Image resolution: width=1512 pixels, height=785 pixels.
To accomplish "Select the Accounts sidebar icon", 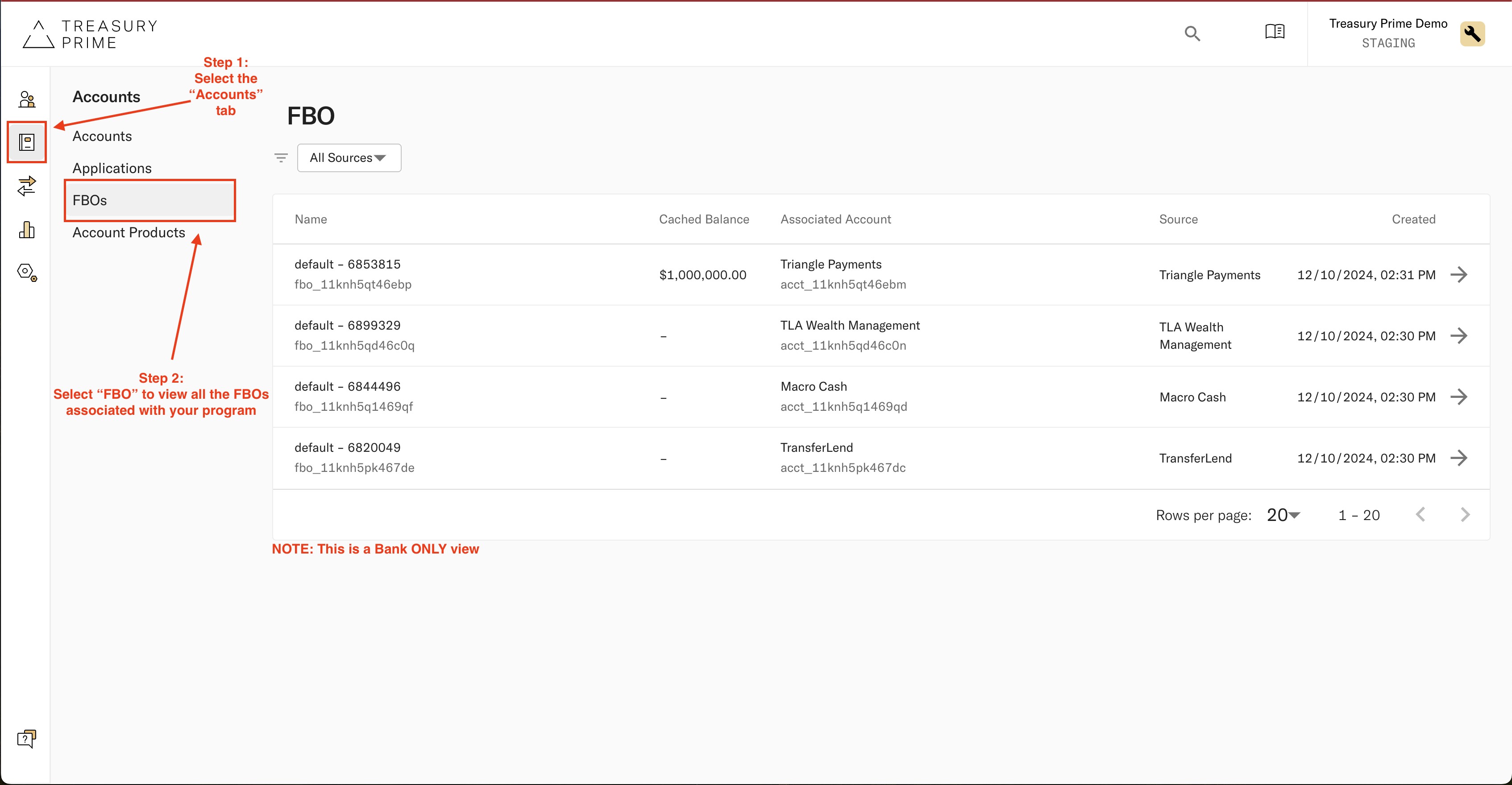I will pos(27,142).
